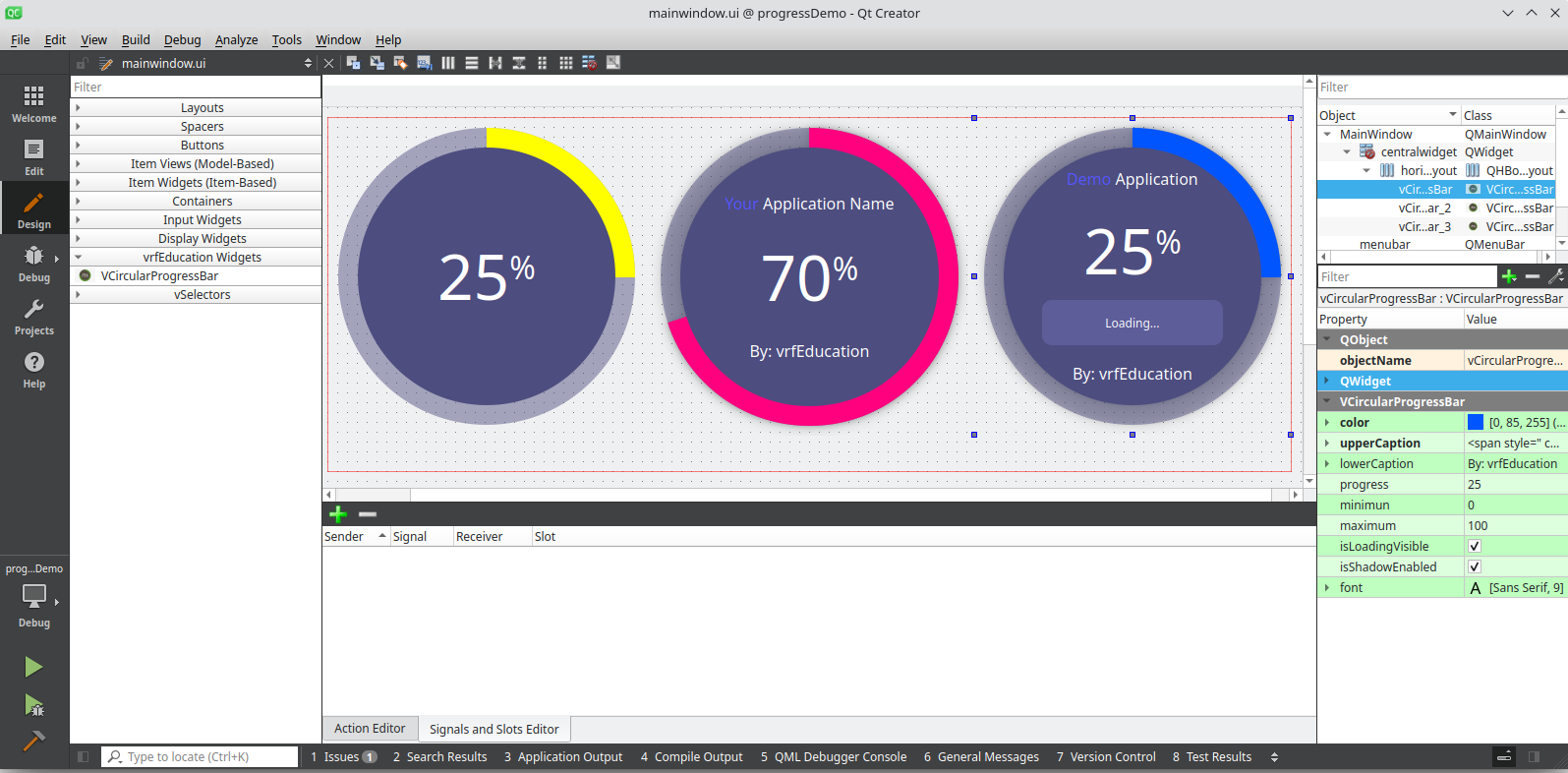Add a new signal/slot connection
1568x773 pixels.
[x=338, y=514]
